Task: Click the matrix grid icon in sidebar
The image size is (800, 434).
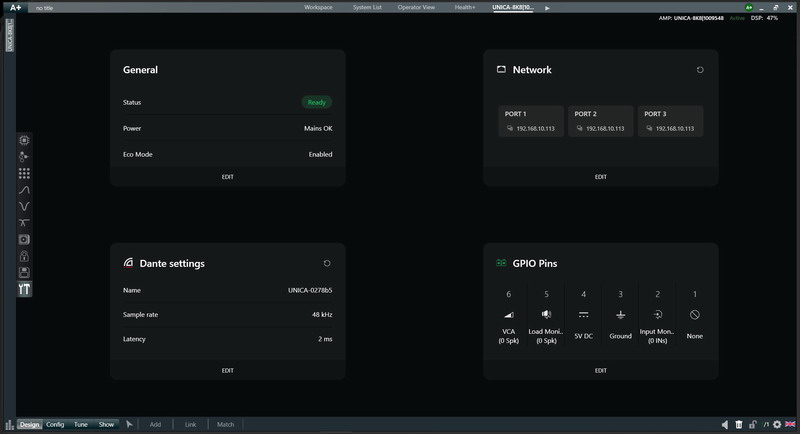Action: click(24, 173)
